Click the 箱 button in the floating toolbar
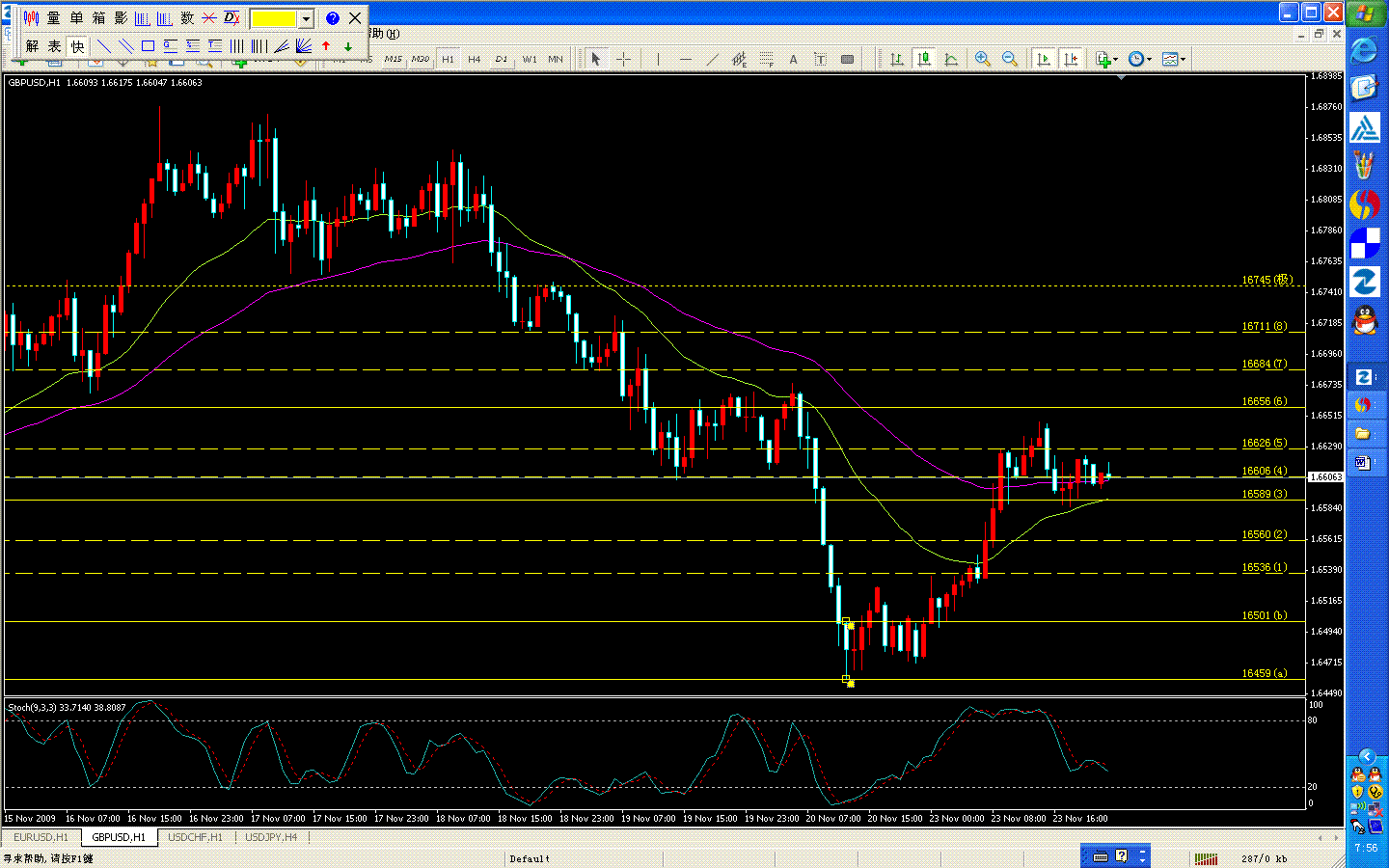The width and height of the screenshot is (1389, 868). click(x=98, y=18)
